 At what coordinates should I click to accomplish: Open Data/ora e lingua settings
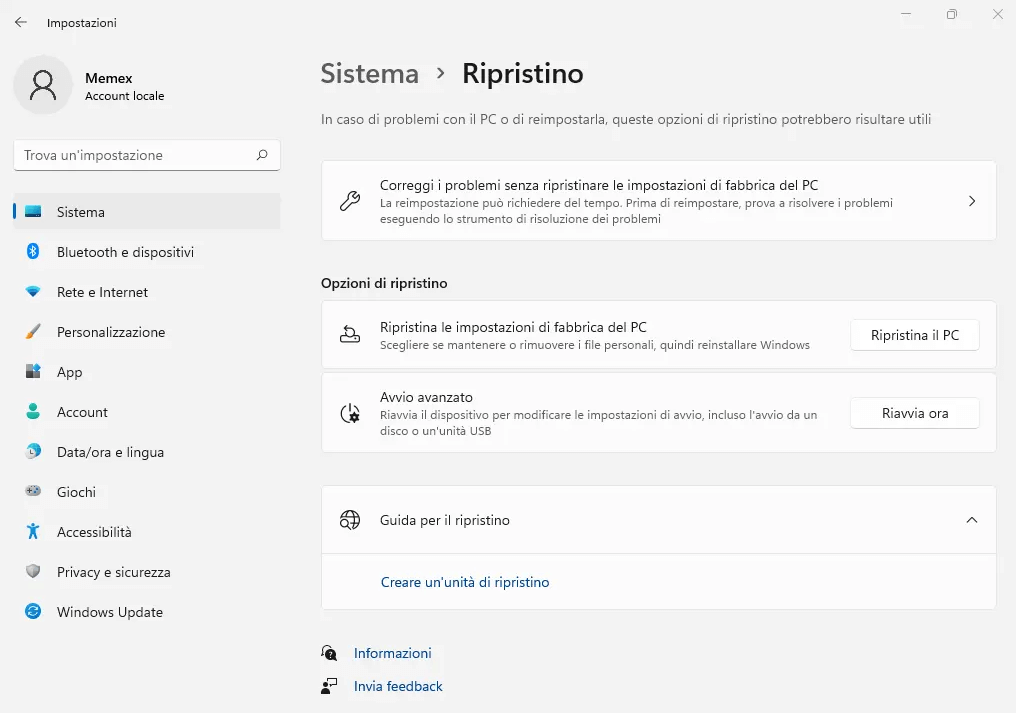[110, 452]
